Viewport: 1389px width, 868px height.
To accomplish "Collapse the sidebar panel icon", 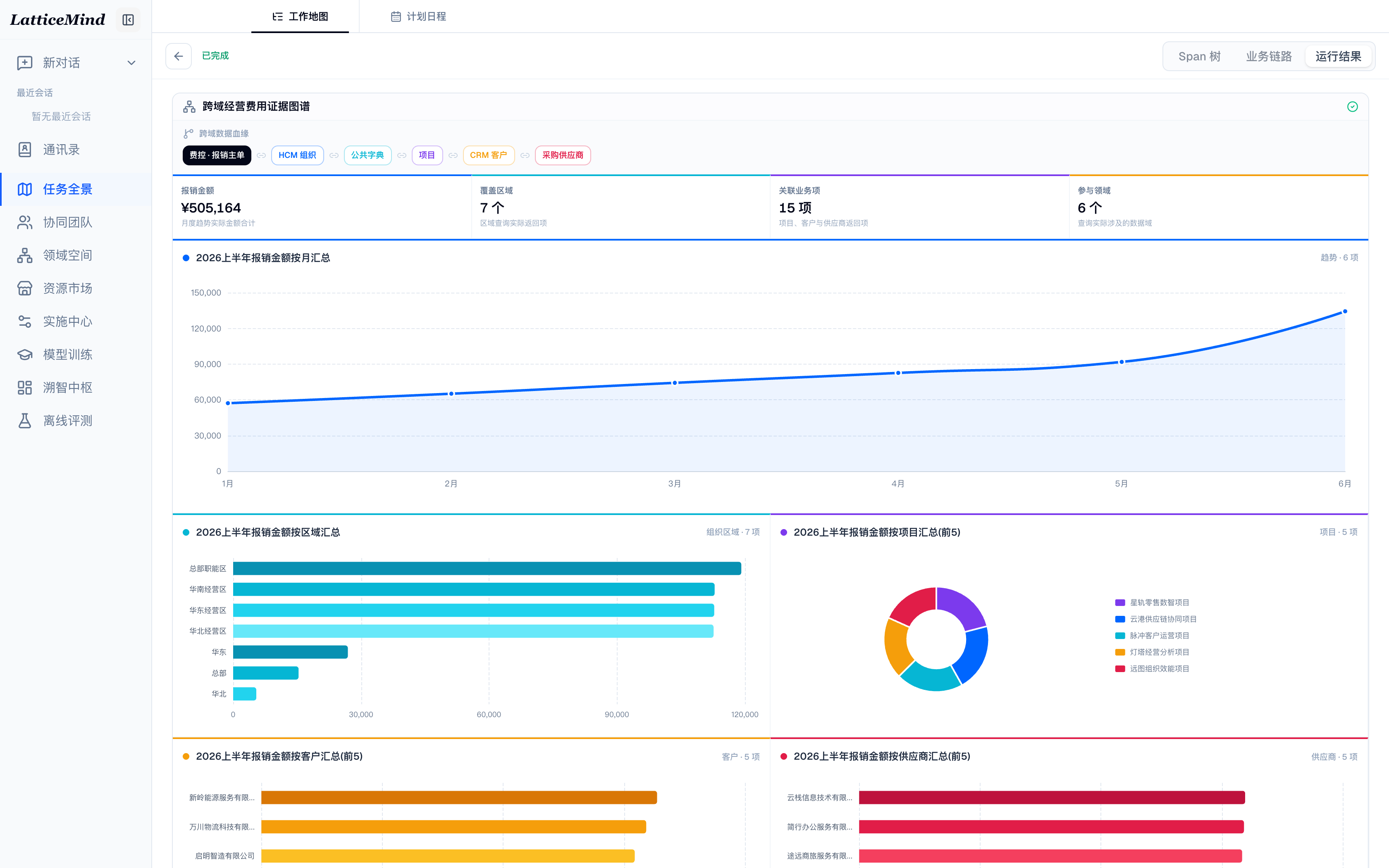I will (128, 20).
